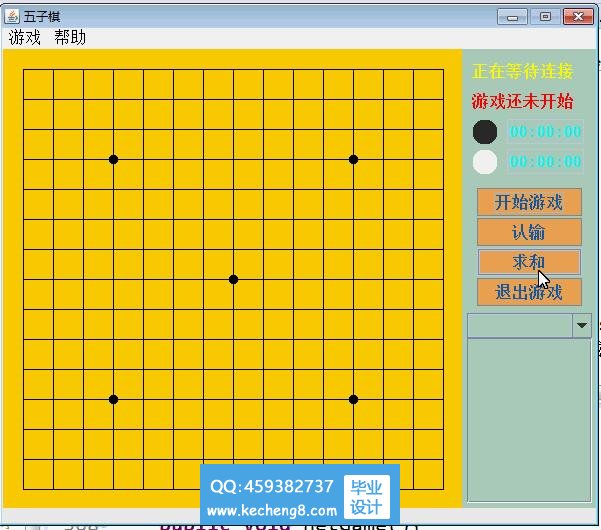Image resolution: width=601 pixels, height=530 pixels.
Task: Click the 认输 button to resign
Action: (529, 232)
